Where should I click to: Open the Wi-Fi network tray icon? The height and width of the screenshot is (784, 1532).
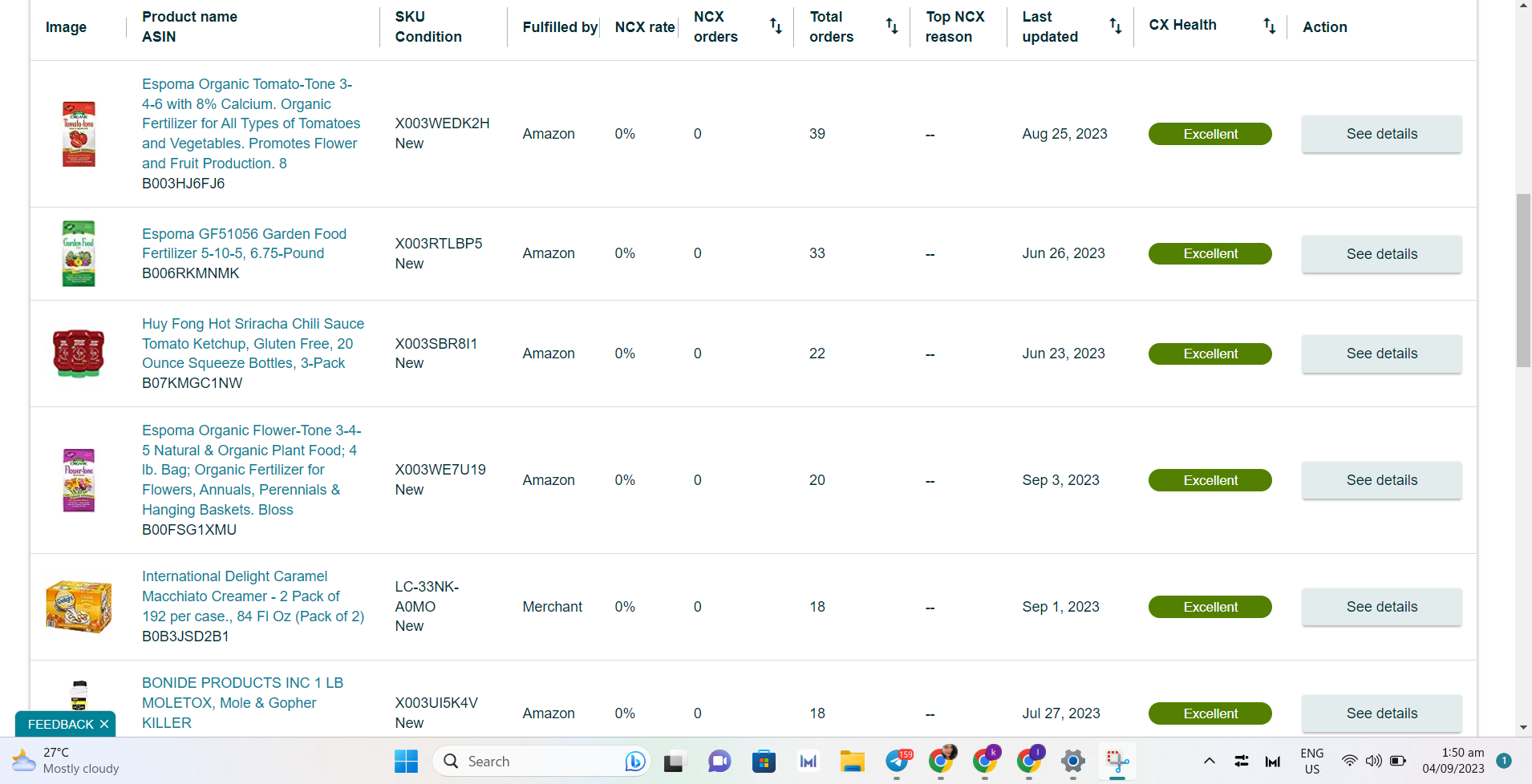[1350, 761]
